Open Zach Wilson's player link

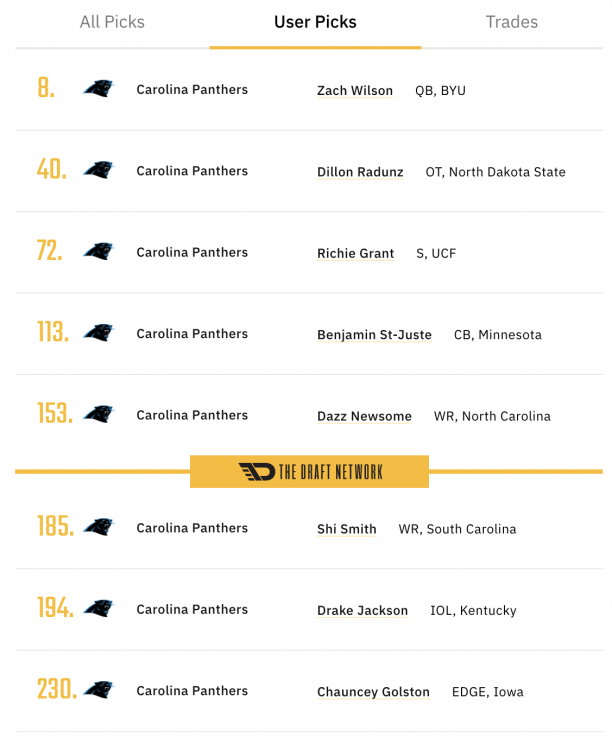point(355,91)
